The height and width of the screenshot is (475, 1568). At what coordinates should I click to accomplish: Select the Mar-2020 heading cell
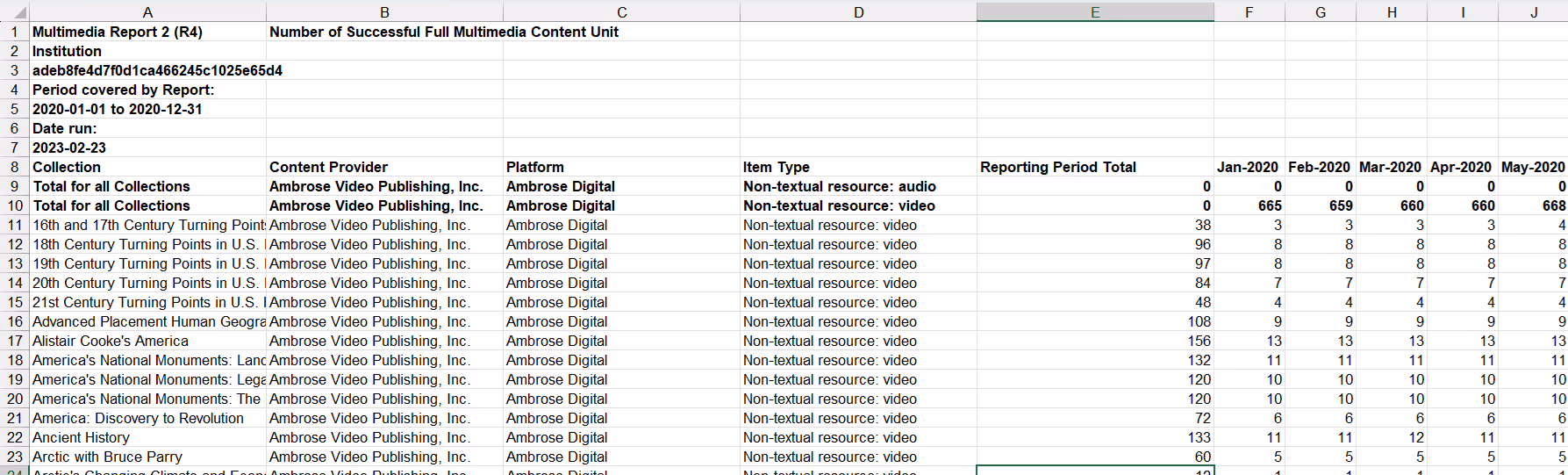coord(1391,167)
